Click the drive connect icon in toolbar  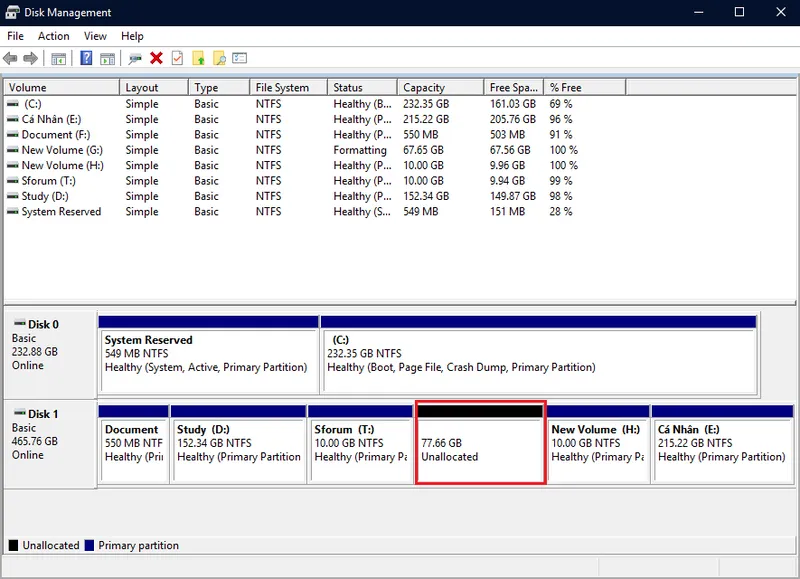click(135, 58)
